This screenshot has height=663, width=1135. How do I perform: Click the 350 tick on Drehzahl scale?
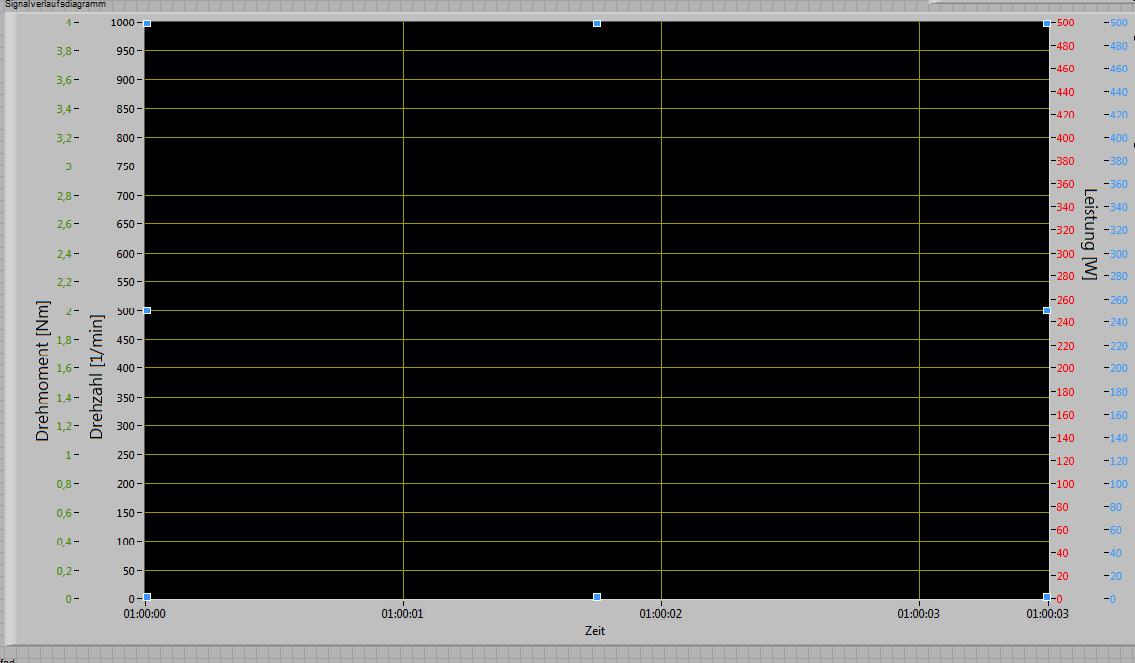coord(125,397)
